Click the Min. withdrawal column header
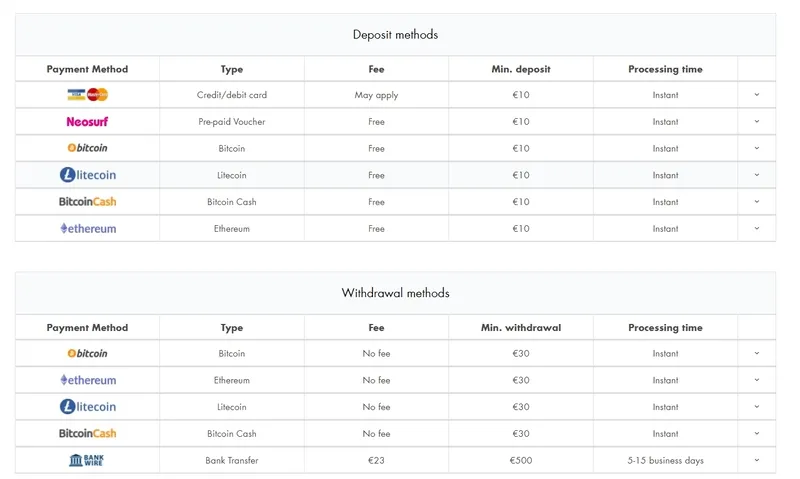 (x=520, y=328)
